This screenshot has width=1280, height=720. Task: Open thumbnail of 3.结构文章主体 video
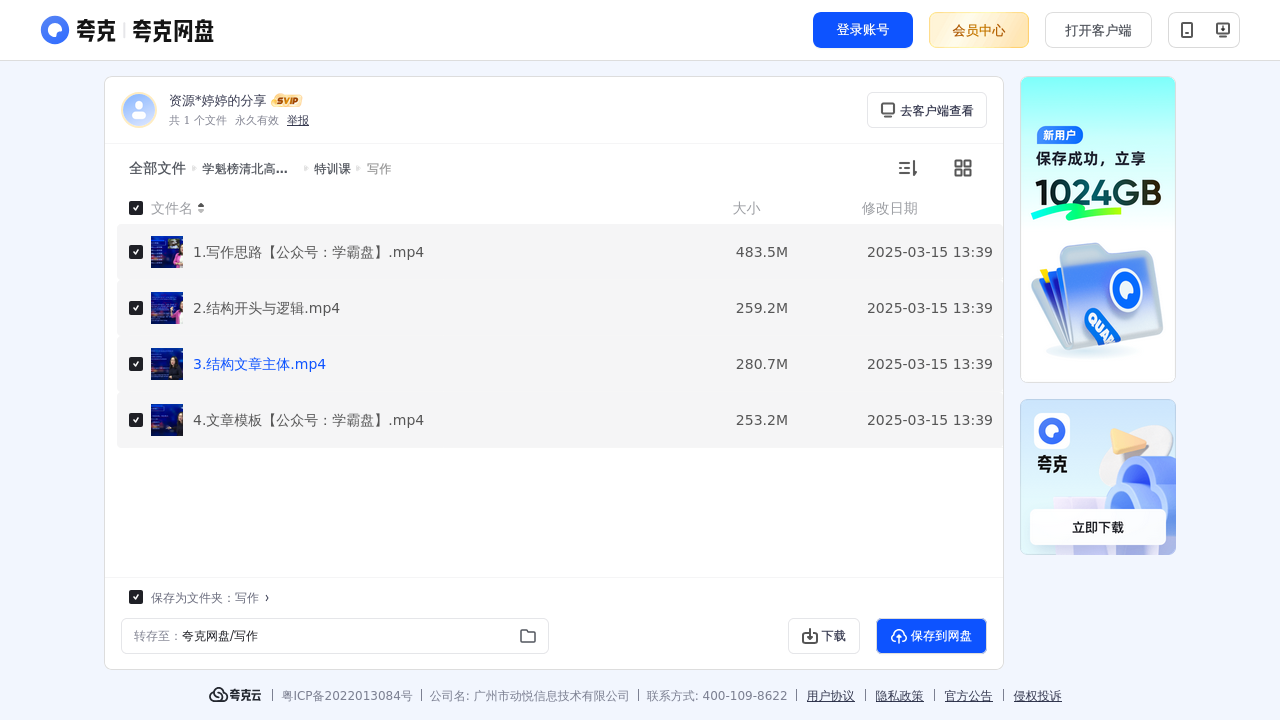[x=167, y=364]
